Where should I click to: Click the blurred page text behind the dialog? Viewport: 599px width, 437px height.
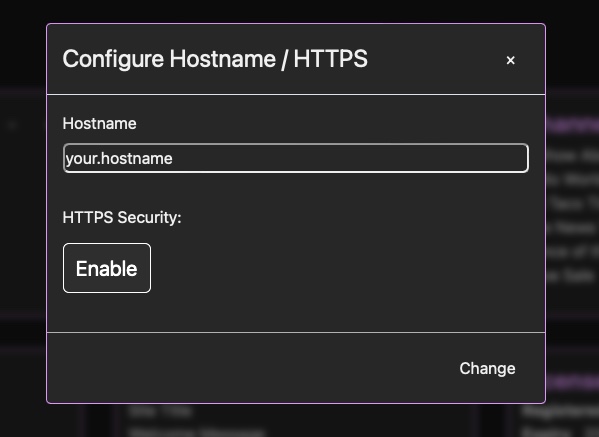pos(572,214)
